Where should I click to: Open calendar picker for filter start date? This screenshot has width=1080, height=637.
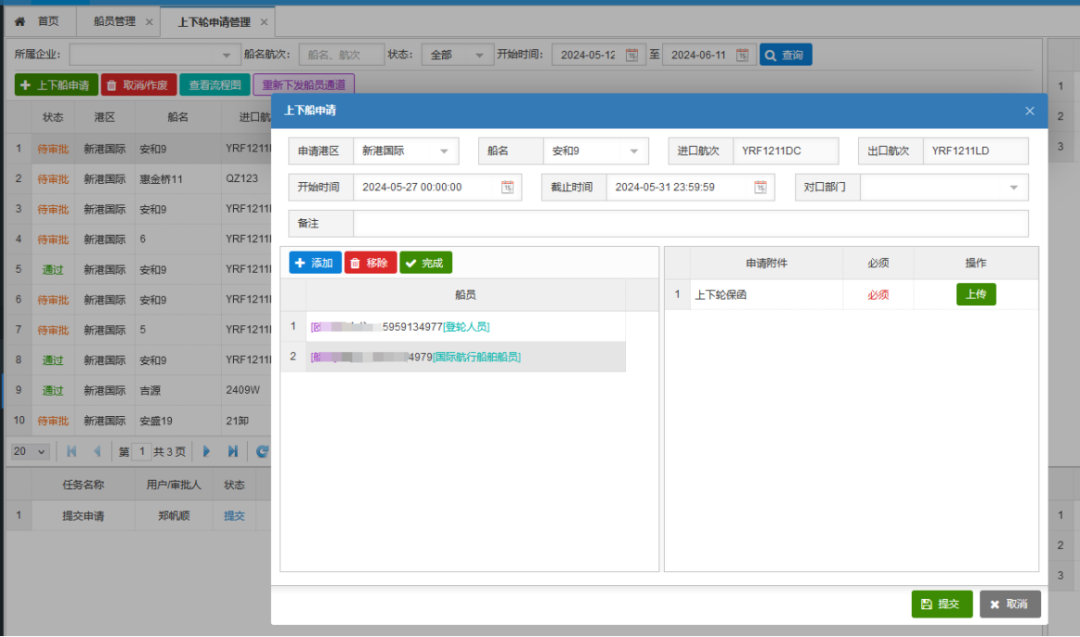click(631, 55)
